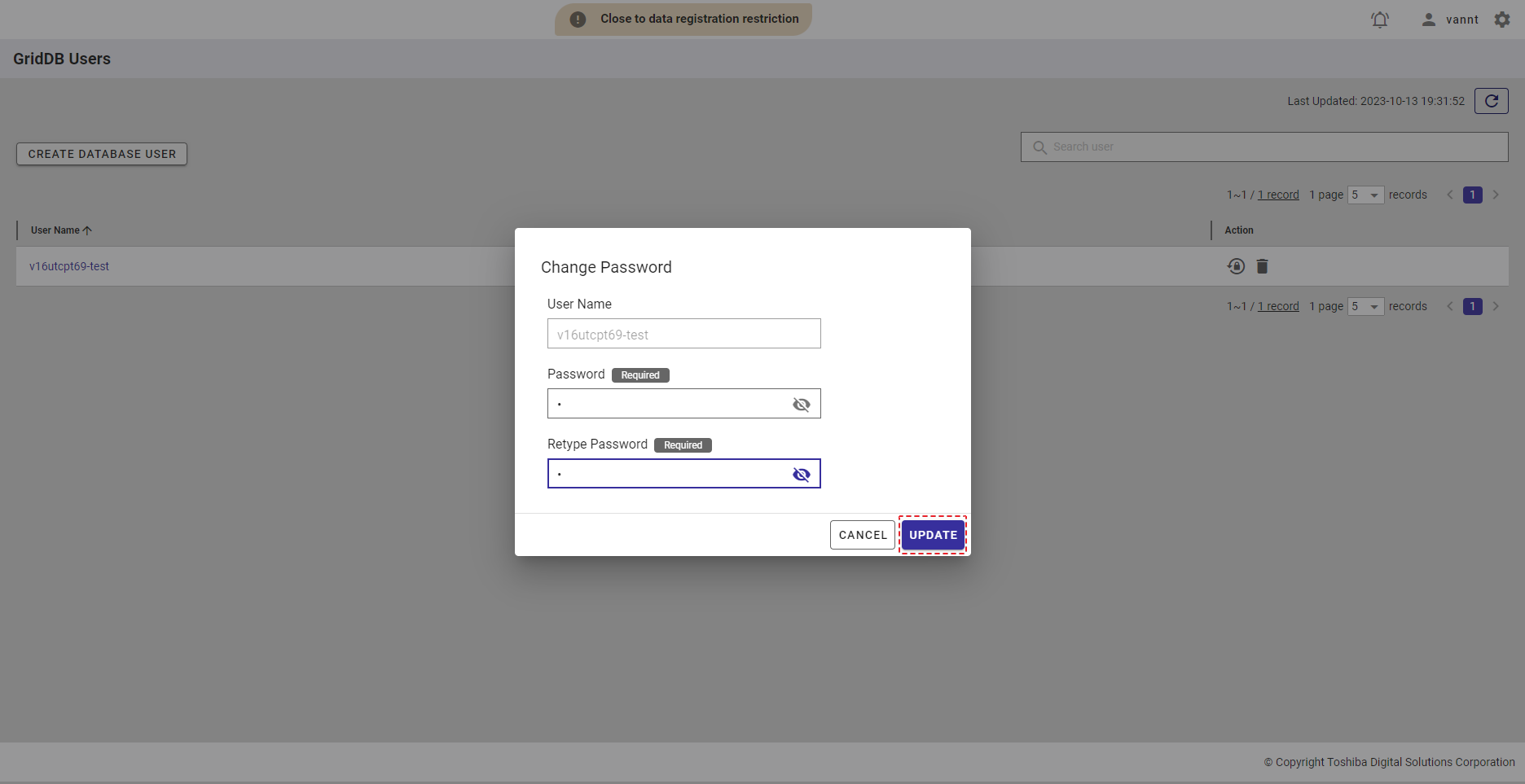The image size is (1525, 784).
Task: Focus the Password input field
Action: tap(668, 404)
